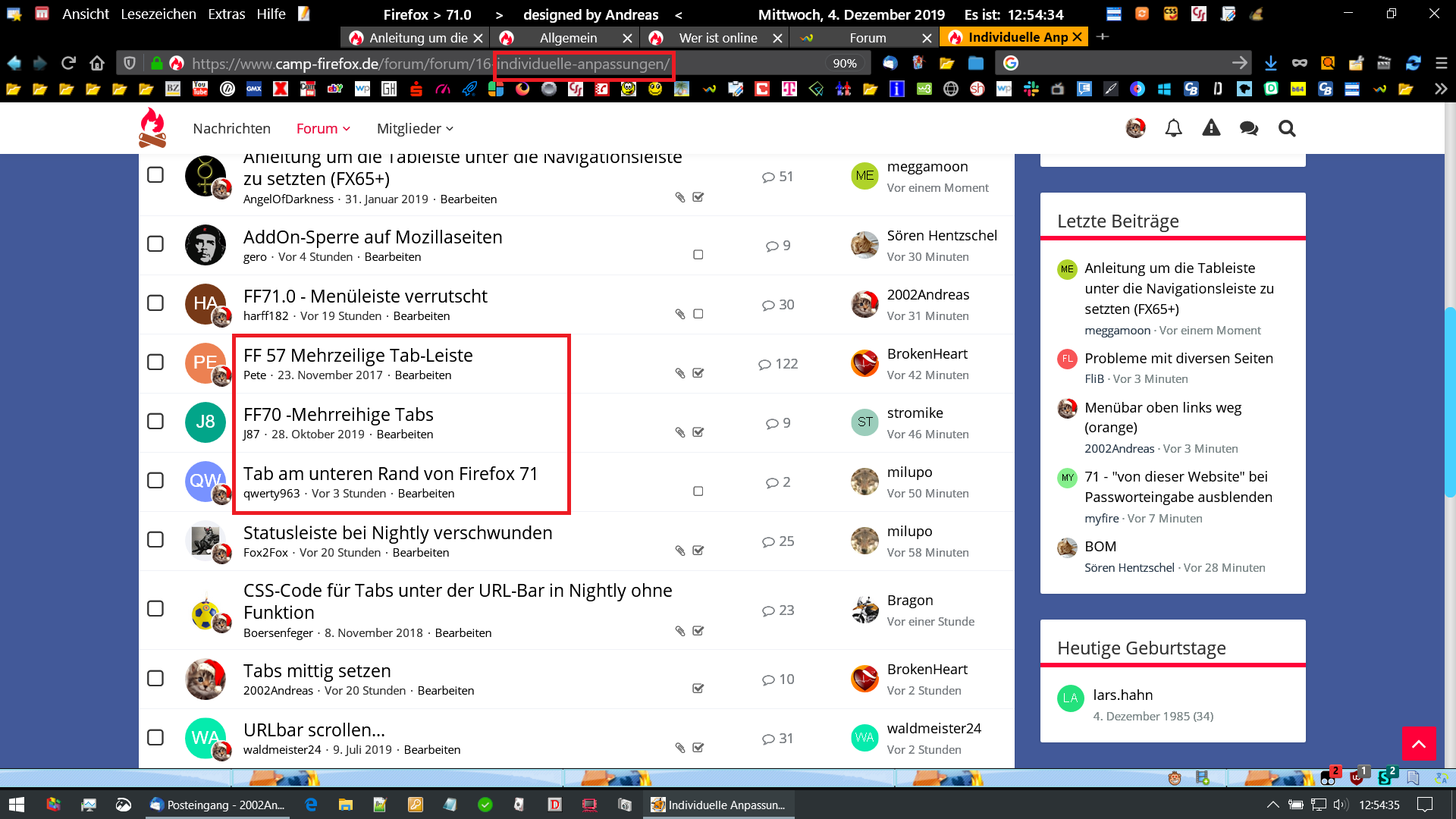This screenshot has height=819, width=1456.
Task: Open conversations chat bubbles icon
Action: click(x=1248, y=128)
